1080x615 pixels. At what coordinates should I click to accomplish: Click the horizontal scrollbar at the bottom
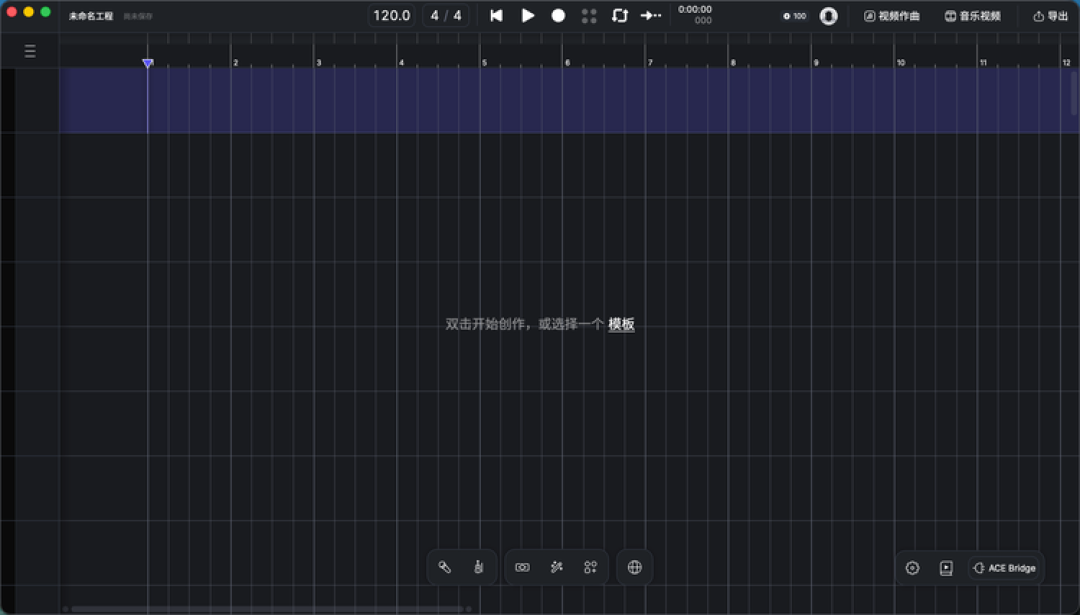point(267,609)
